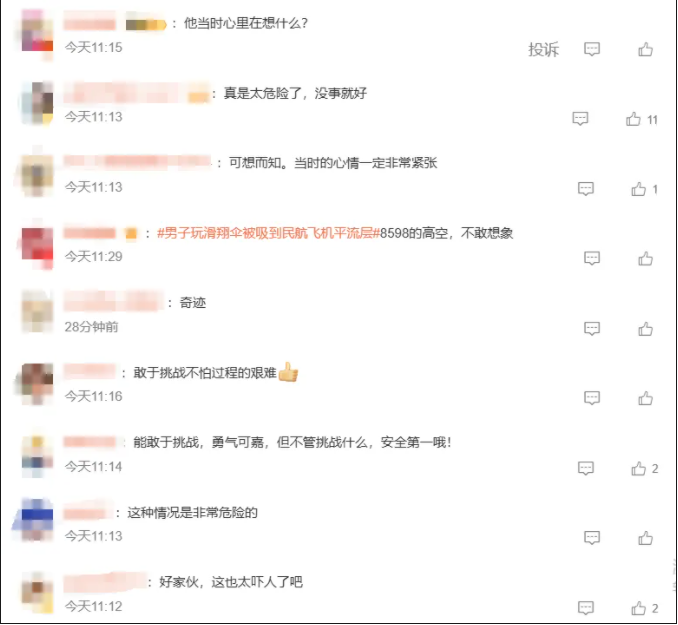Like the comment '真是太危险了，没事就好'

point(633,119)
